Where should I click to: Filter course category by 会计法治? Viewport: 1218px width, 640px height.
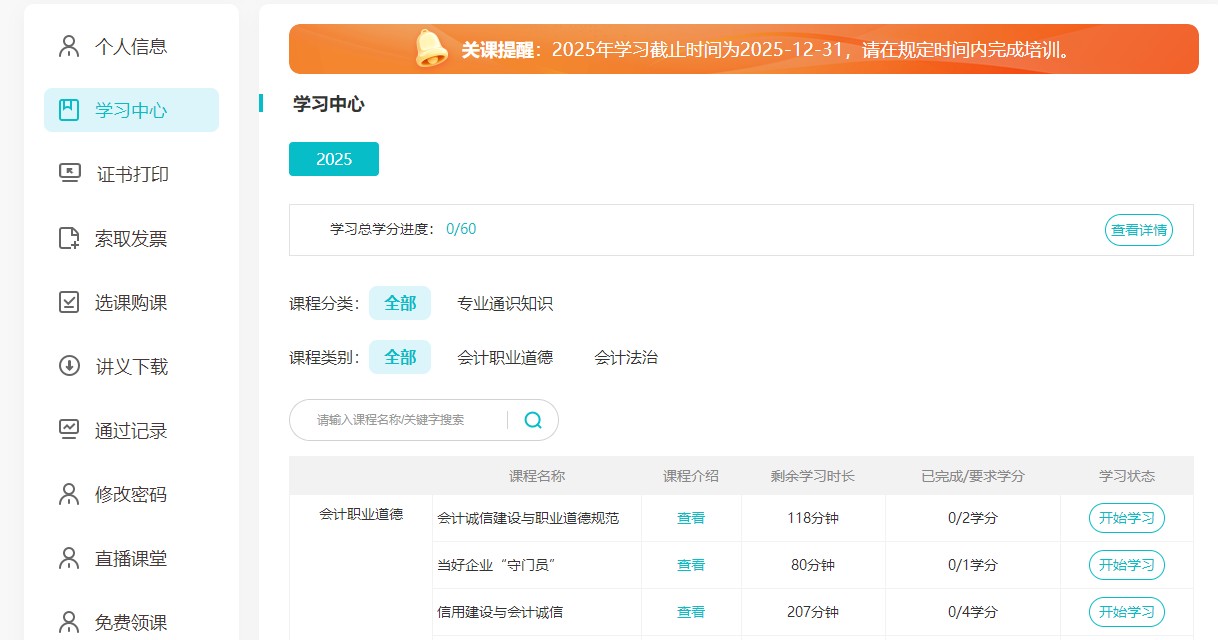(x=626, y=357)
